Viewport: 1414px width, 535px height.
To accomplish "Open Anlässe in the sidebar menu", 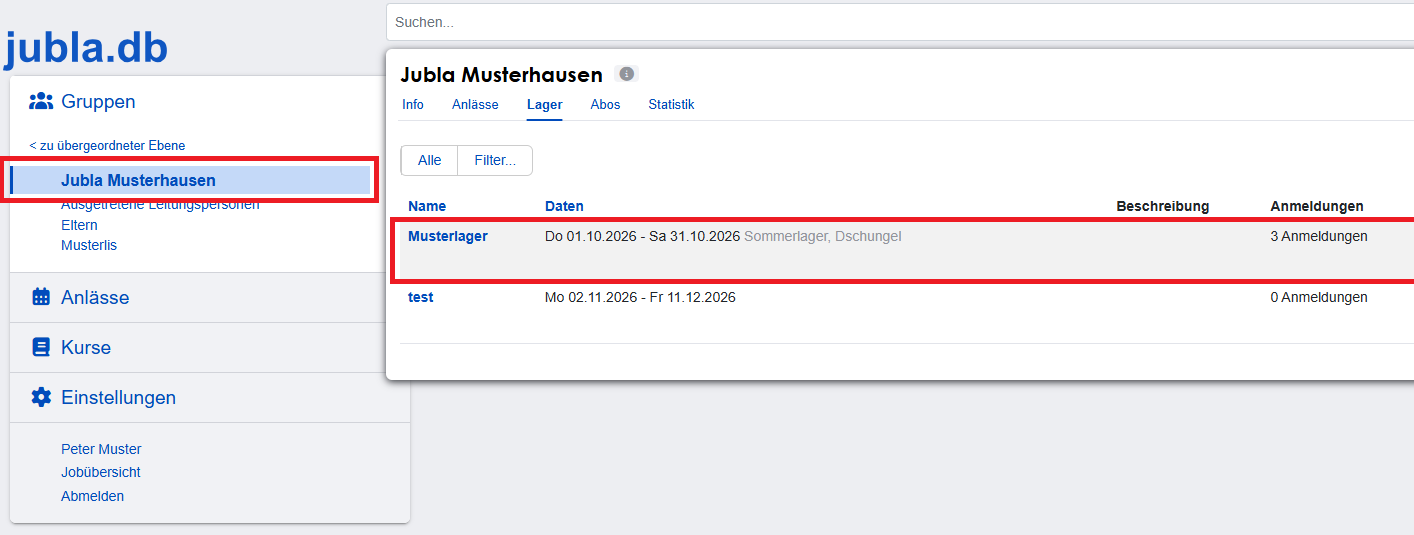I will [x=95, y=297].
